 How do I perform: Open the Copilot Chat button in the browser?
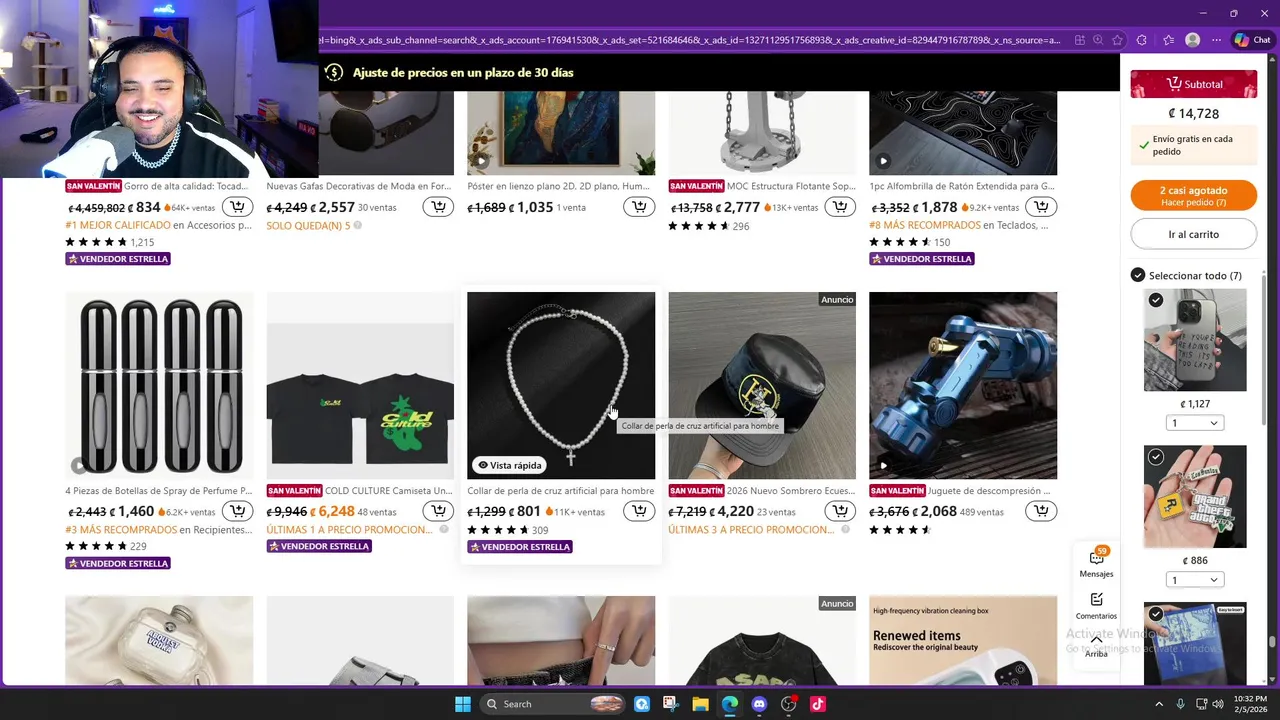click(x=1252, y=40)
